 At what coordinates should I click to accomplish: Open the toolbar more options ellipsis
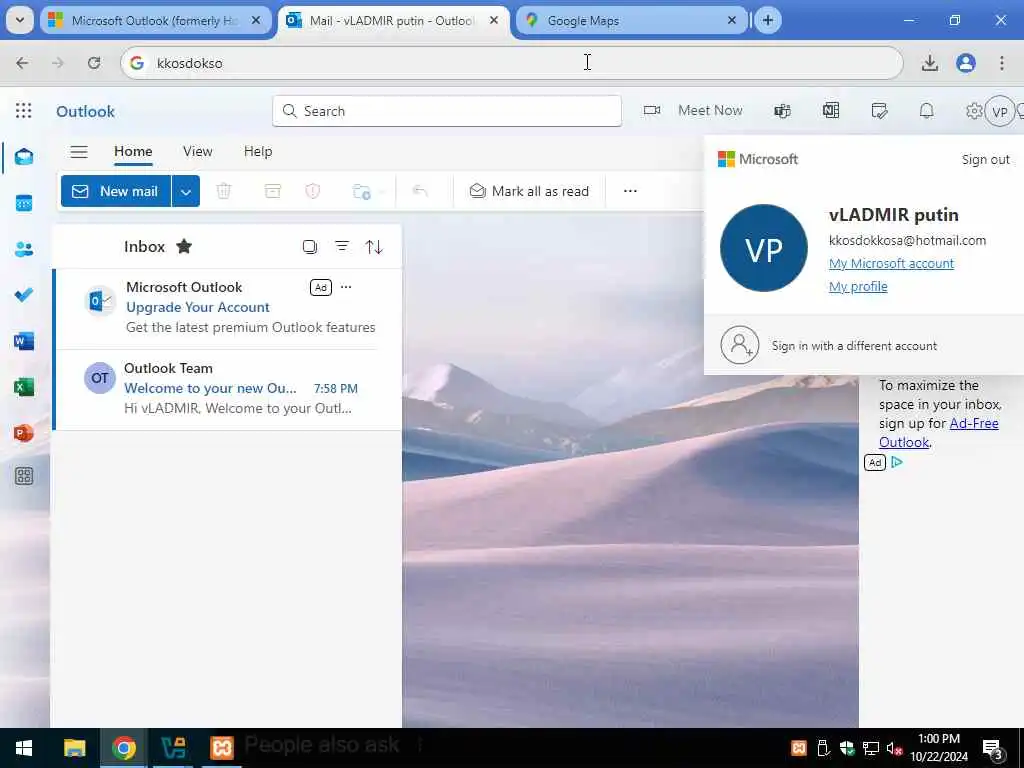630,191
